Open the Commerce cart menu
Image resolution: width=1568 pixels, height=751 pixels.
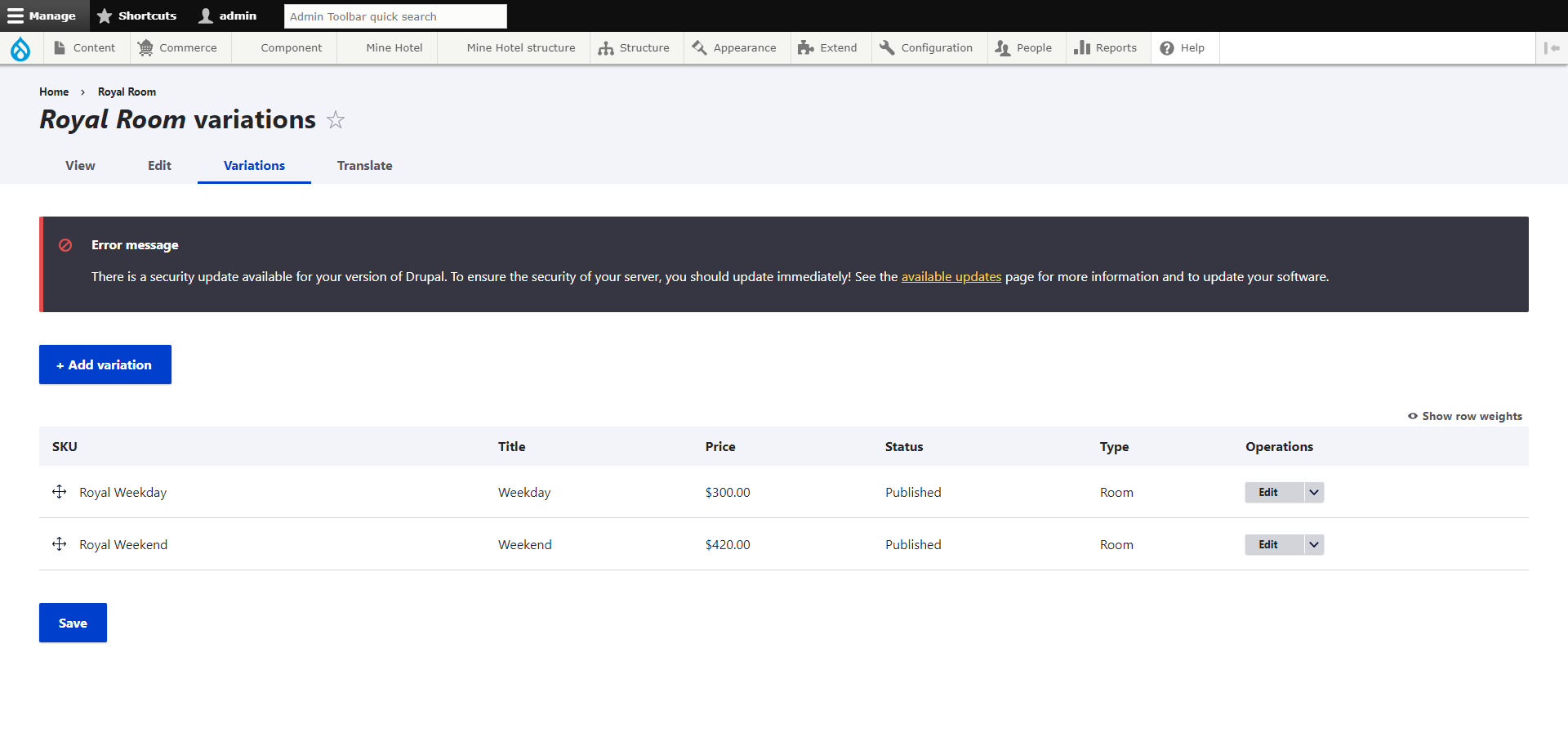(177, 48)
